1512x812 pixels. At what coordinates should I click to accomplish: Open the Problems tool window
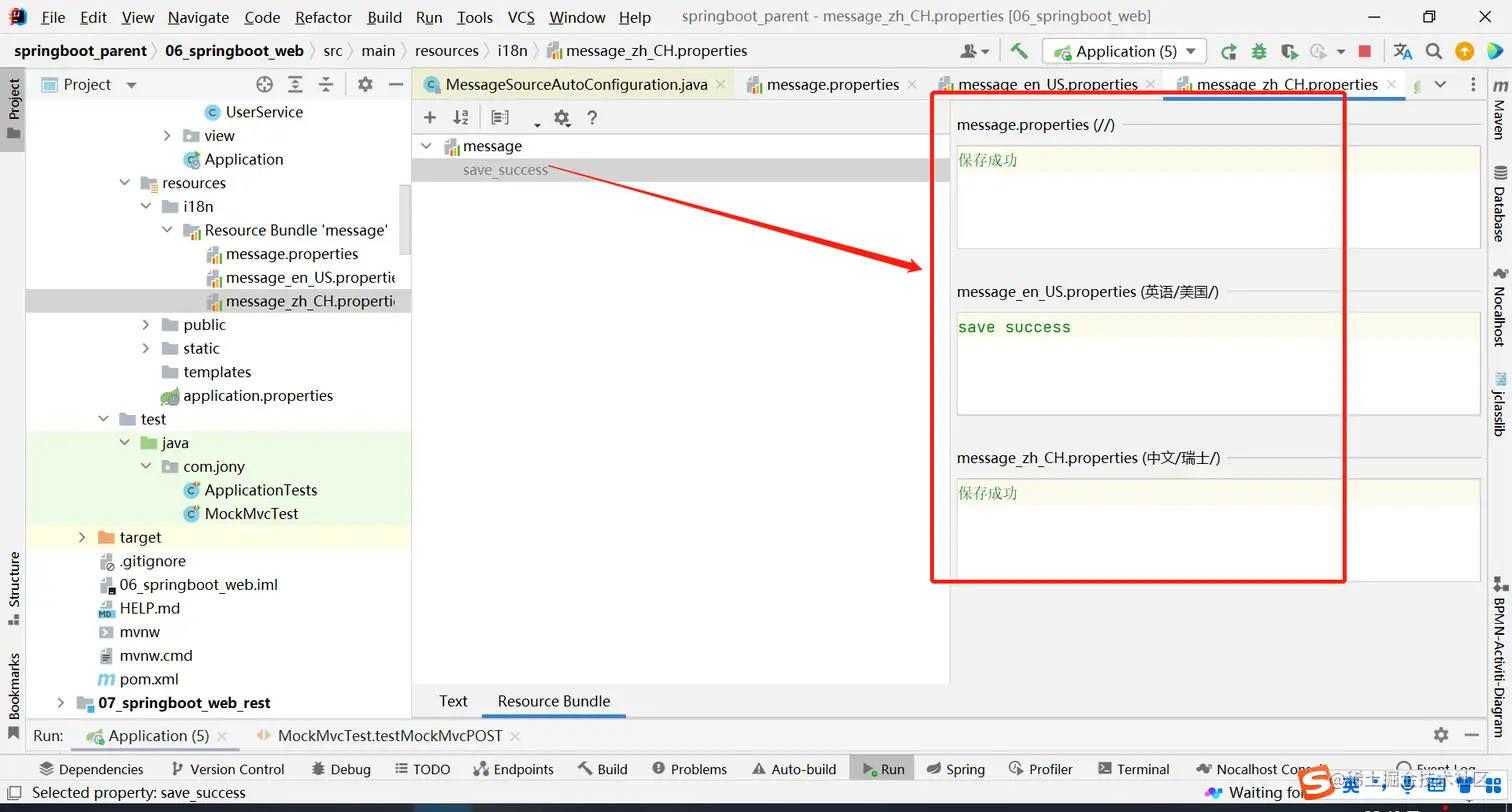(689, 769)
